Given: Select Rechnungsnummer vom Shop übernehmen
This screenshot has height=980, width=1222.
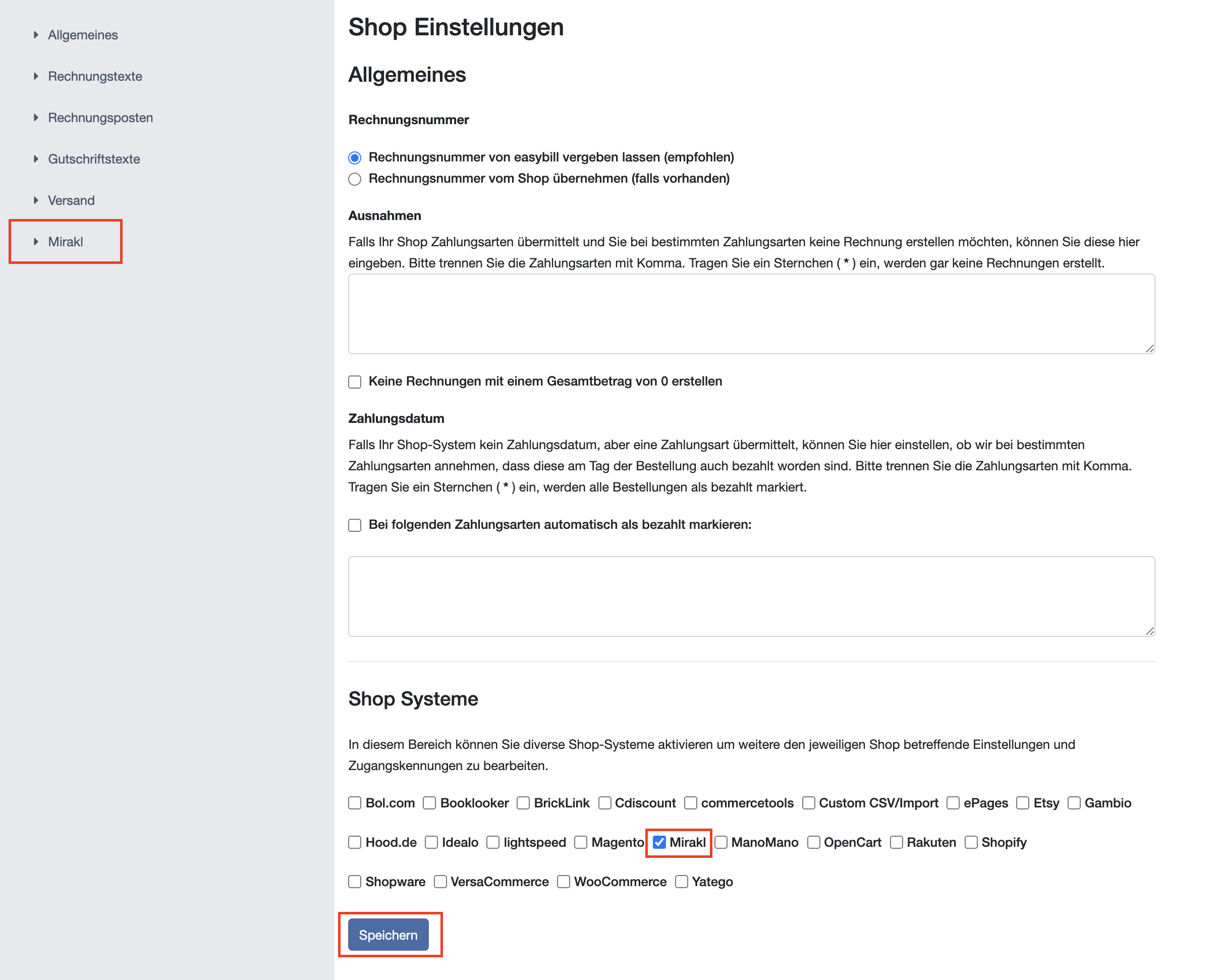Looking at the screenshot, I should tap(355, 179).
